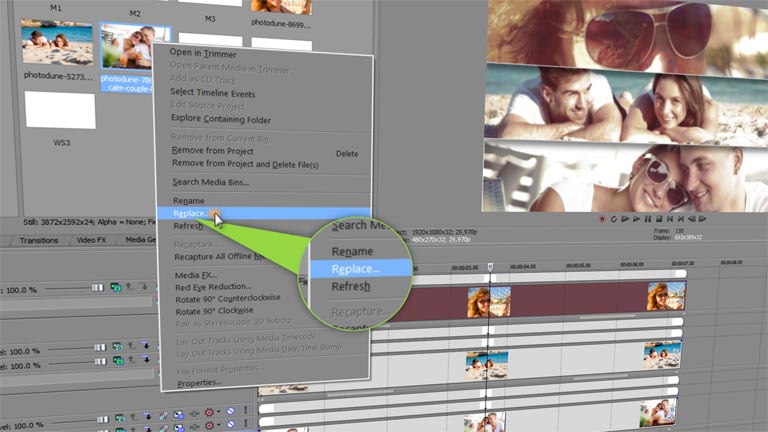Choose Explore Containing Folder
The width and height of the screenshot is (768, 432).
(221, 119)
